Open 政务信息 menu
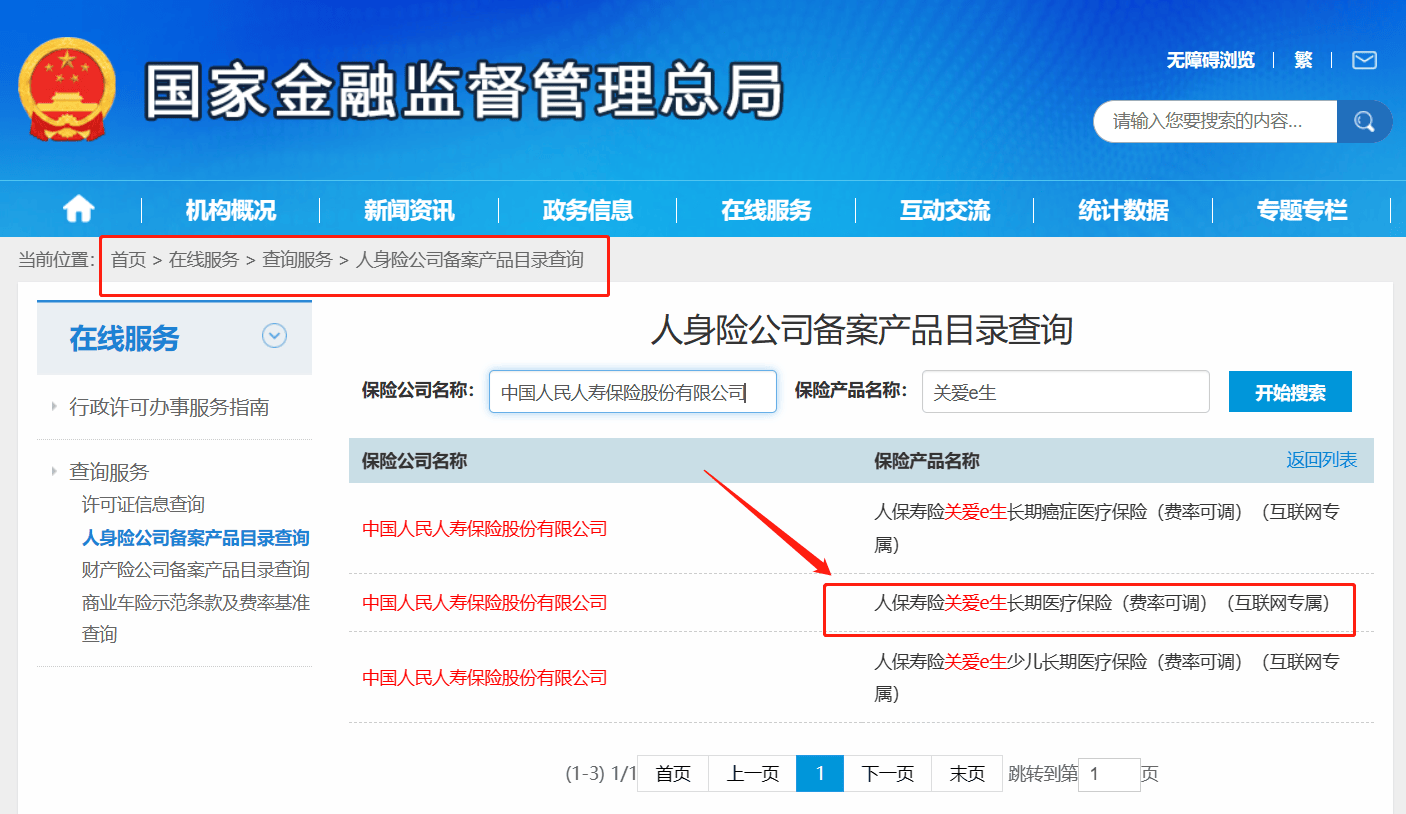The width and height of the screenshot is (1406, 814). click(588, 210)
